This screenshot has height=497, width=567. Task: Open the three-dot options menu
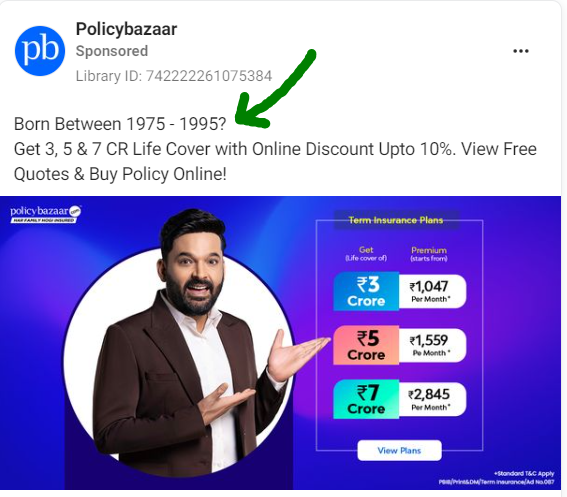(x=521, y=51)
